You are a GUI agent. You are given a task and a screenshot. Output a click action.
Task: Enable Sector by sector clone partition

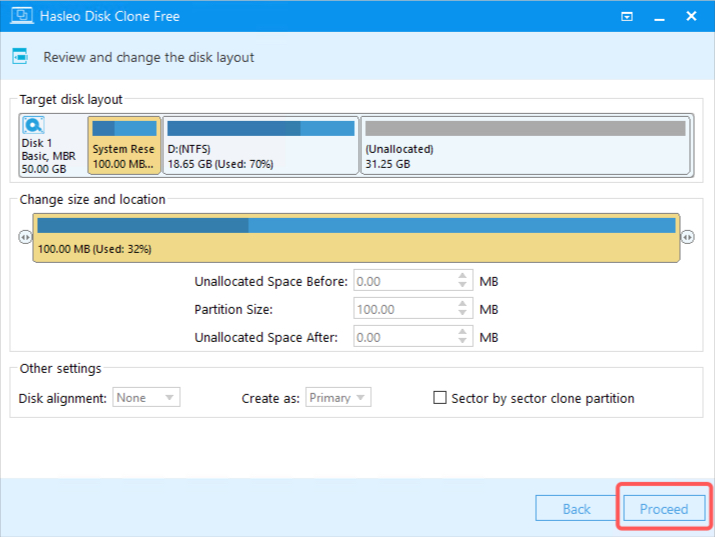(440, 398)
